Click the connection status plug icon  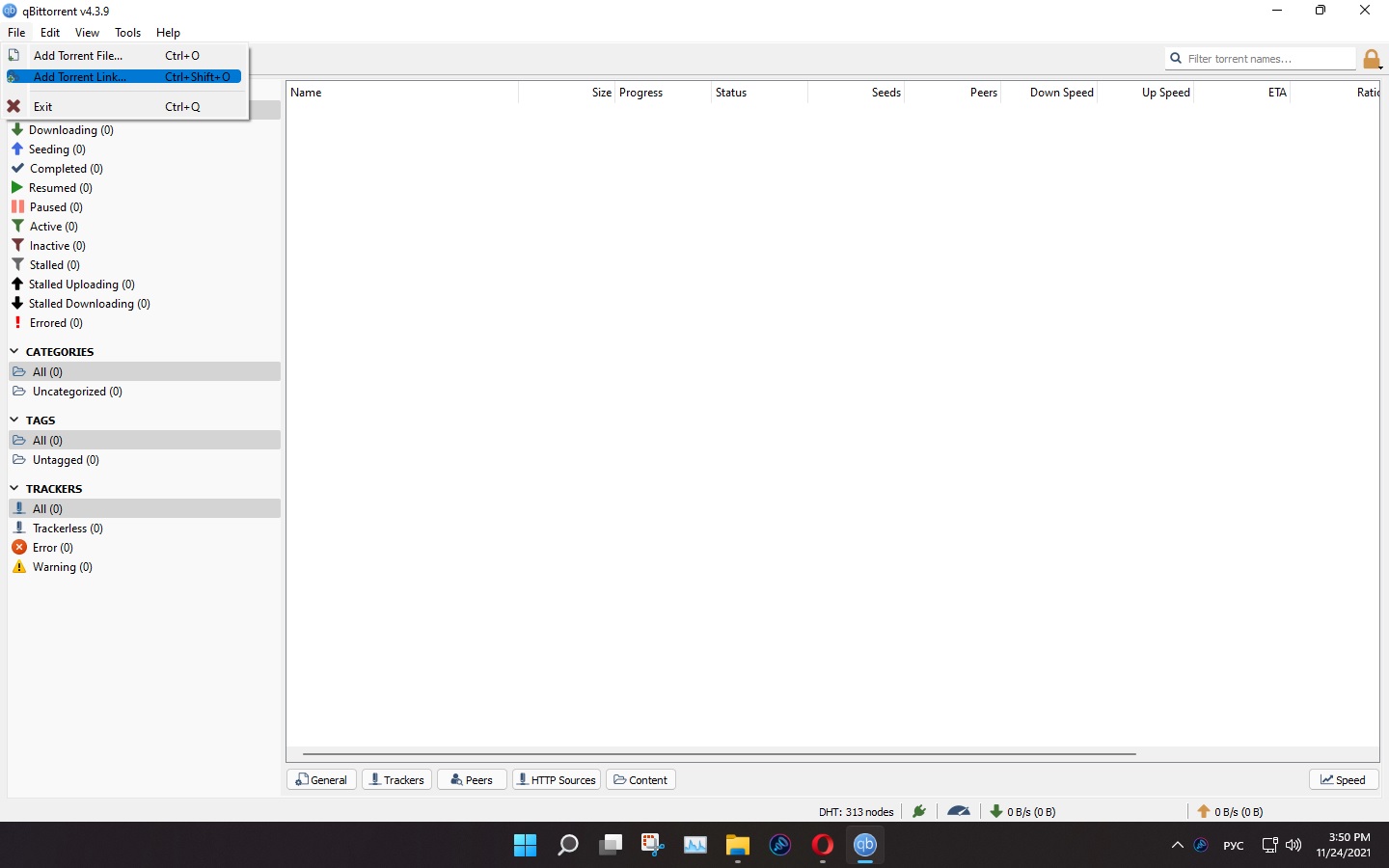(919, 811)
